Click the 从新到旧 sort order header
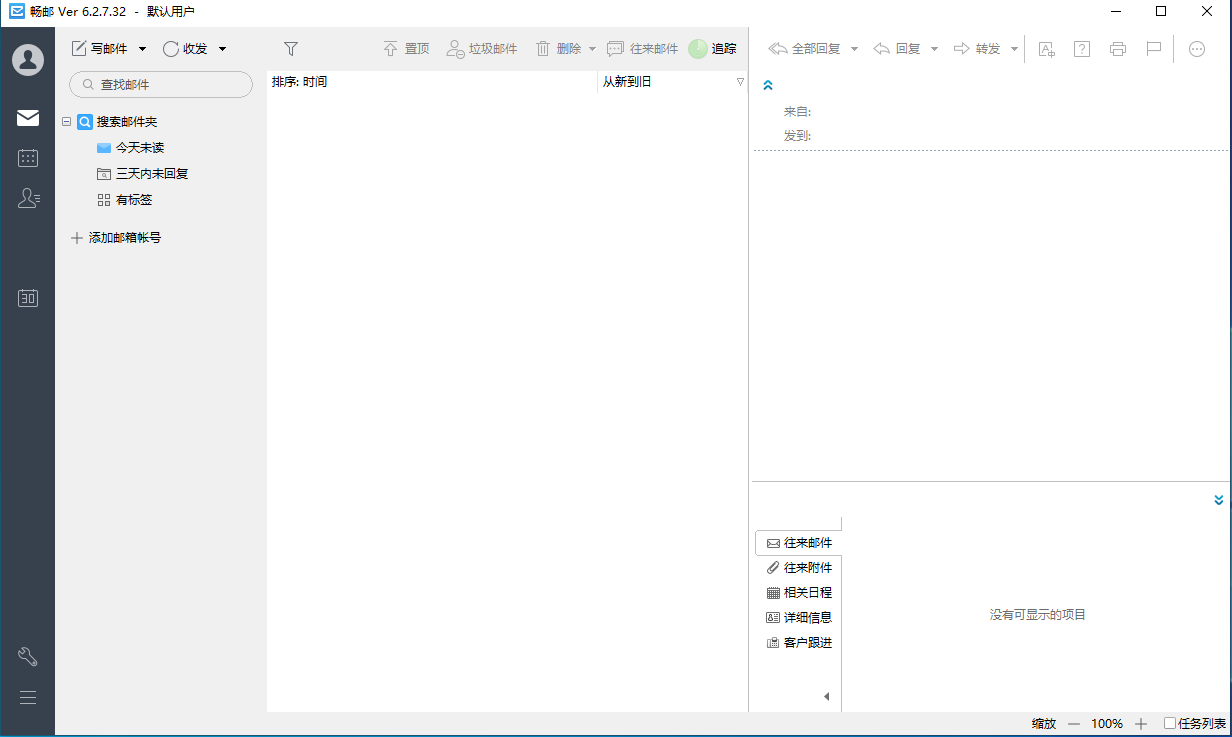This screenshot has width=1232, height=737. click(627, 82)
